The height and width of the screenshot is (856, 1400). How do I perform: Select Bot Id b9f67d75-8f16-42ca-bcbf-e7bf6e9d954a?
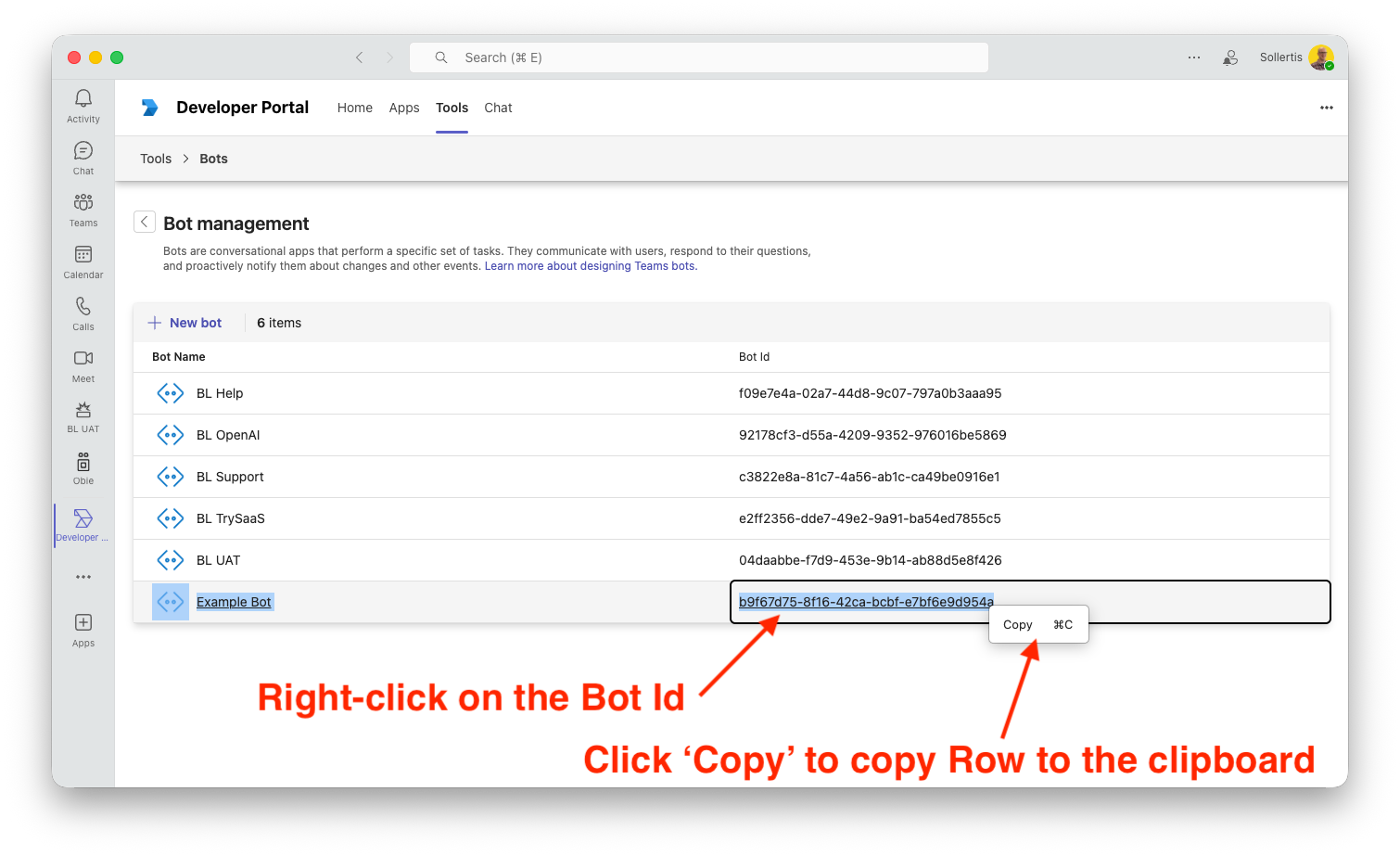866,602
